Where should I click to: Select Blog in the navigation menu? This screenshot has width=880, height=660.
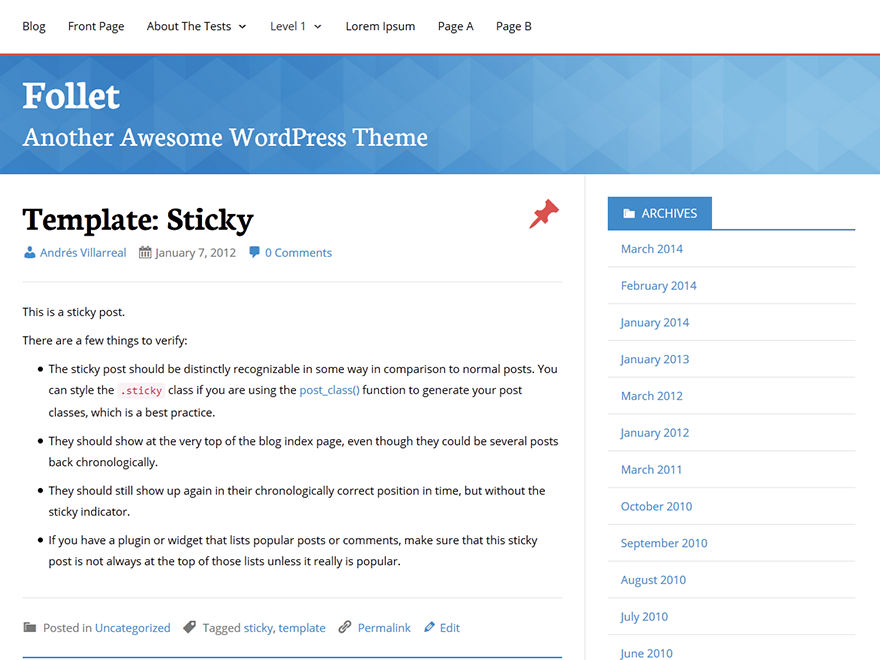click(x=33, y=26)
